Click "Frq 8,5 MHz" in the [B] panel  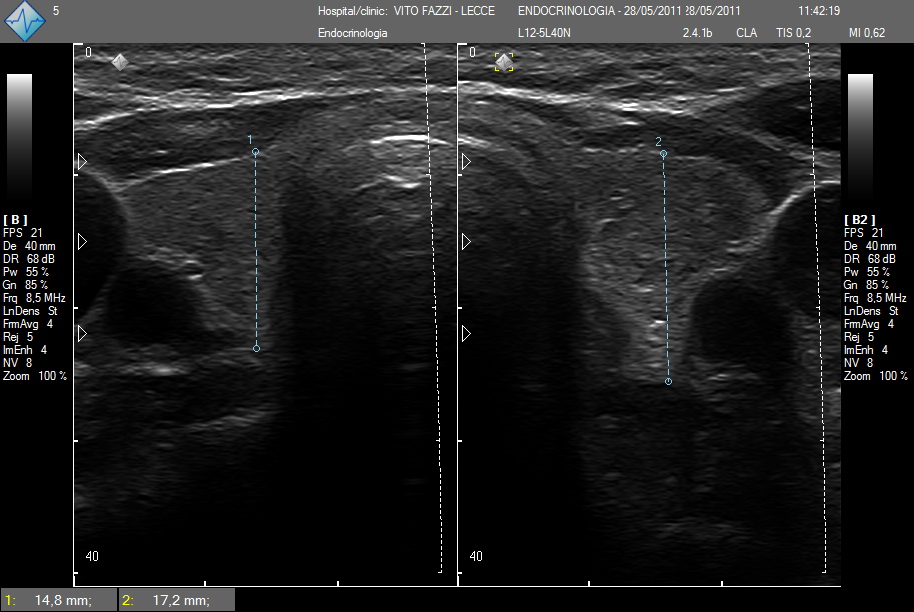pos(34,298)
